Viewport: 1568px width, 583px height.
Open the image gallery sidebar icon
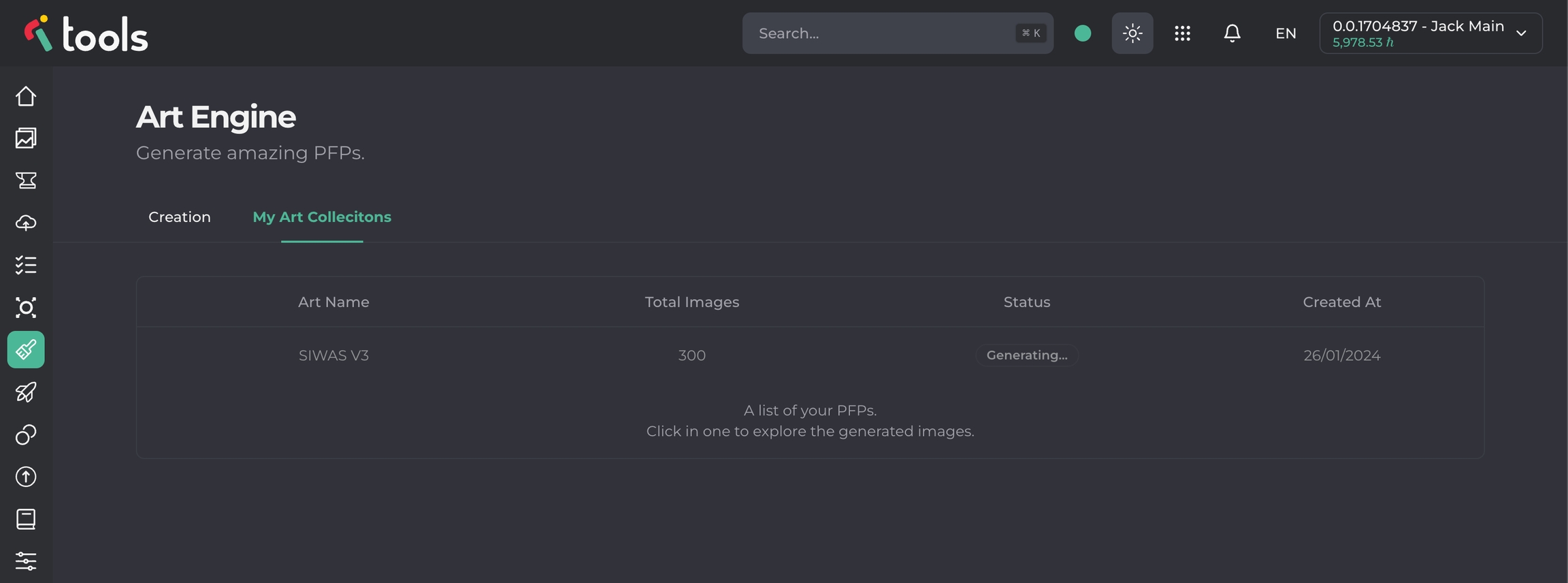point(26,138)
